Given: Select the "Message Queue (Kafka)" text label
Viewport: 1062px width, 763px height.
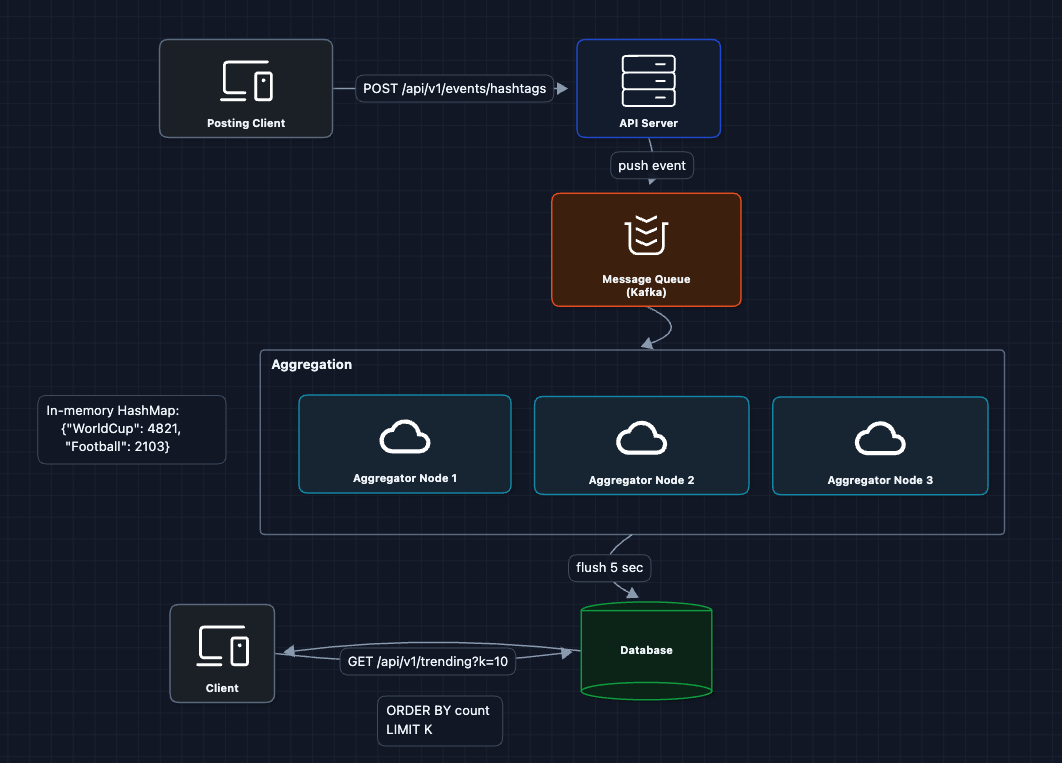Looking at the screenshot, I should click(x=646, y=285).
